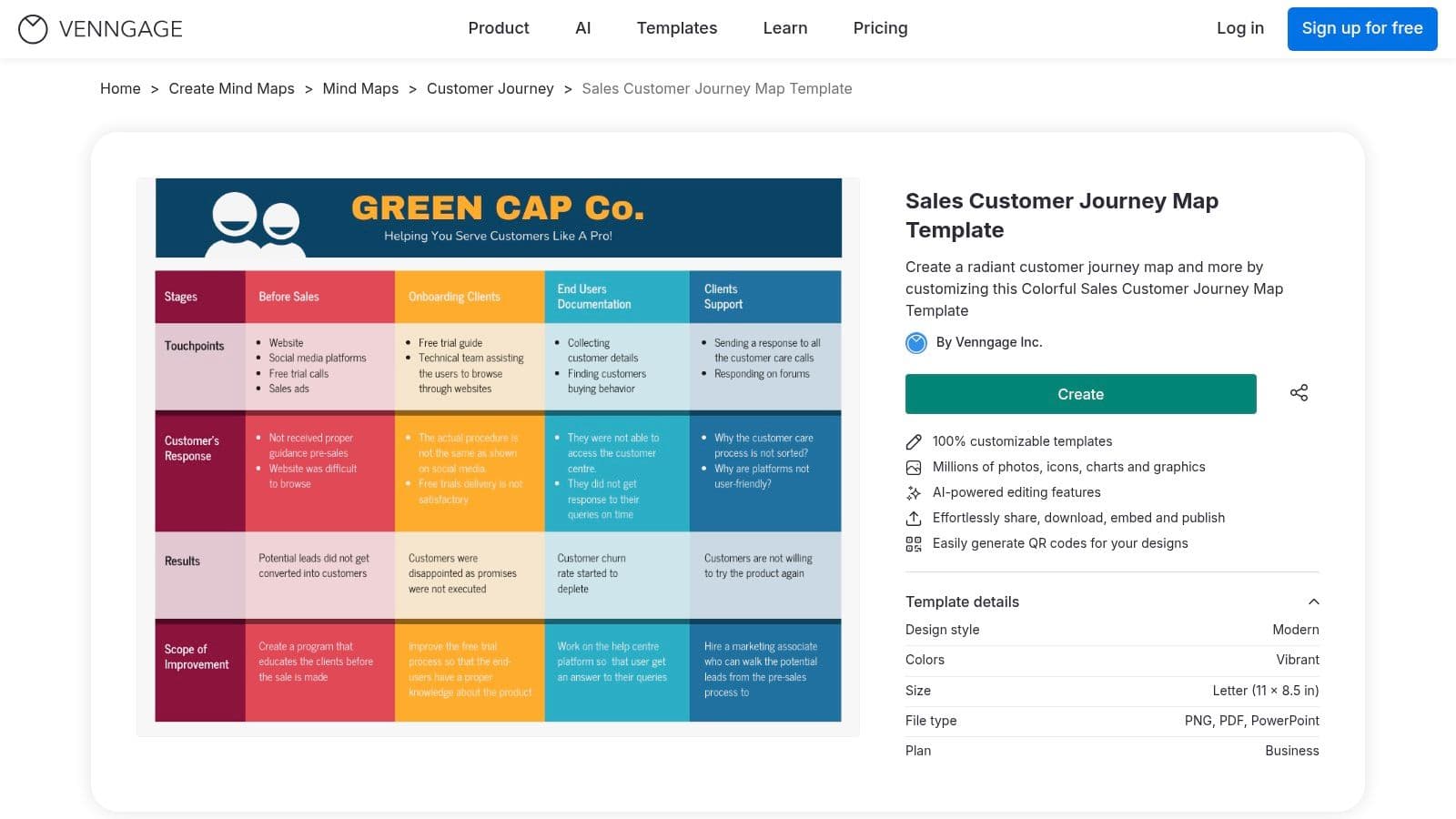Screen dimensions: 1456x819
Task: Open the AI navigation menu
Action: pos(582,28)
